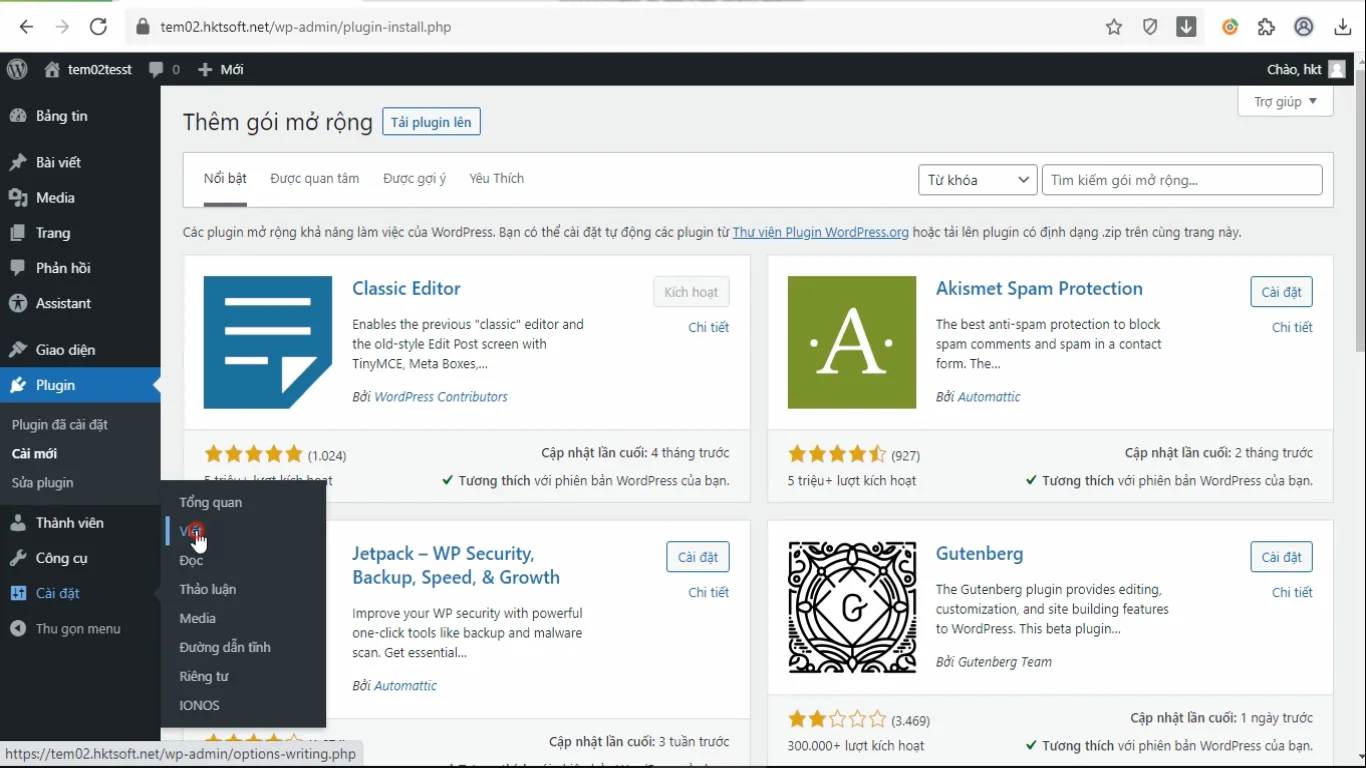Visit site via tem02tesst home icon

pos(88,69)
